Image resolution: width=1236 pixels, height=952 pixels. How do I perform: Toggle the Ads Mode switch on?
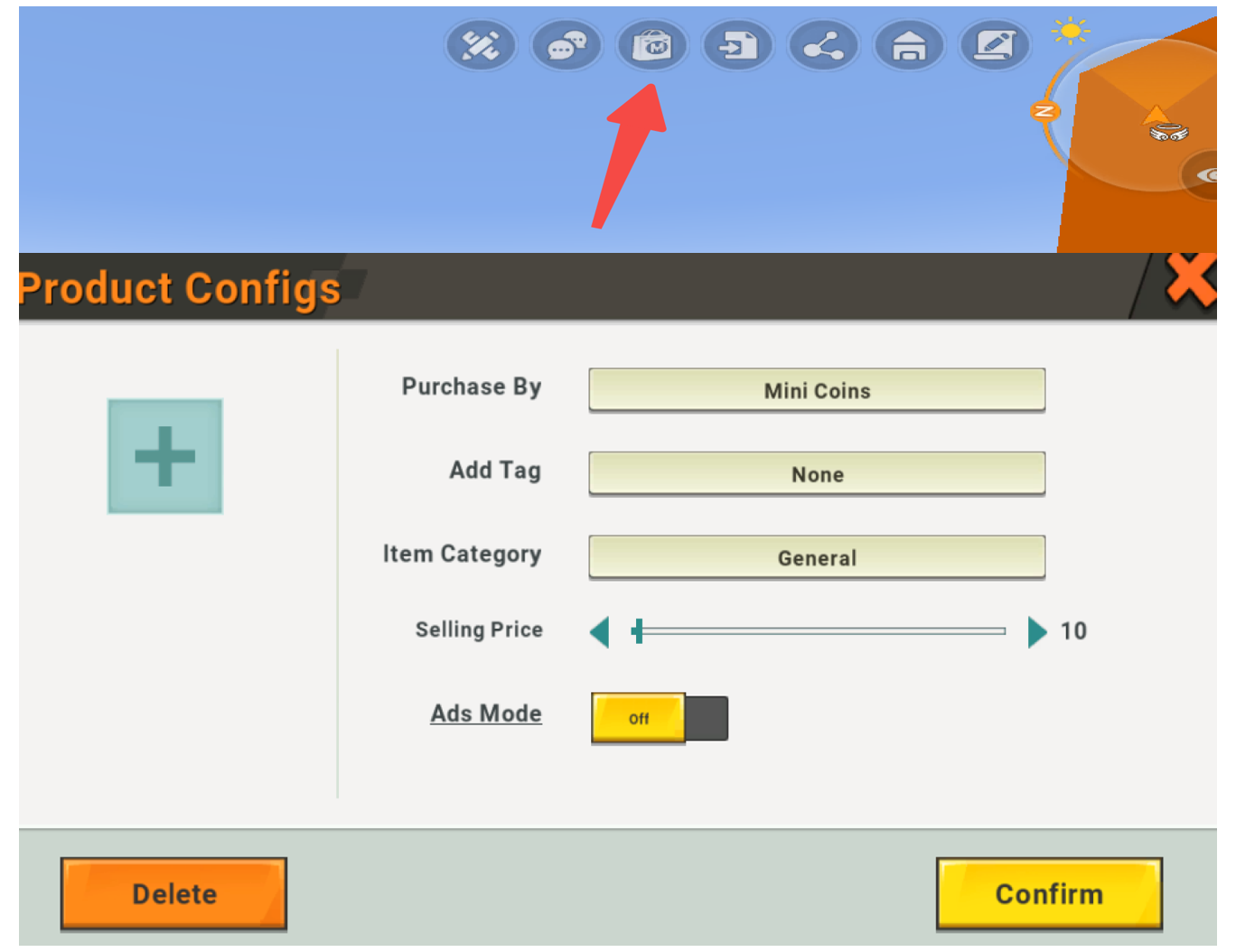pyautogui.click(x=660, y=718)
